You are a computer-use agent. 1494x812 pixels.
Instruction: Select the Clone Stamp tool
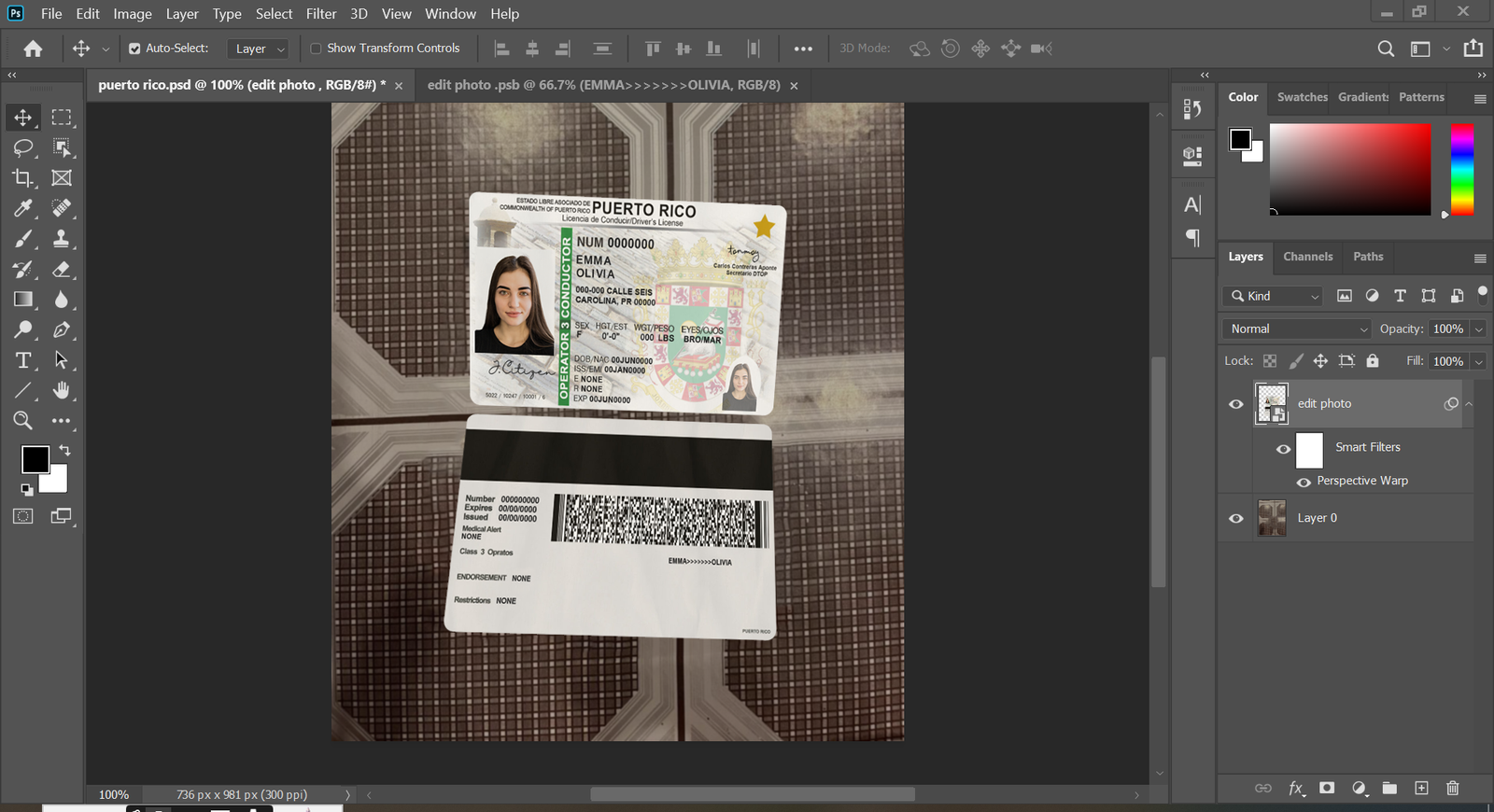point(62,239)
